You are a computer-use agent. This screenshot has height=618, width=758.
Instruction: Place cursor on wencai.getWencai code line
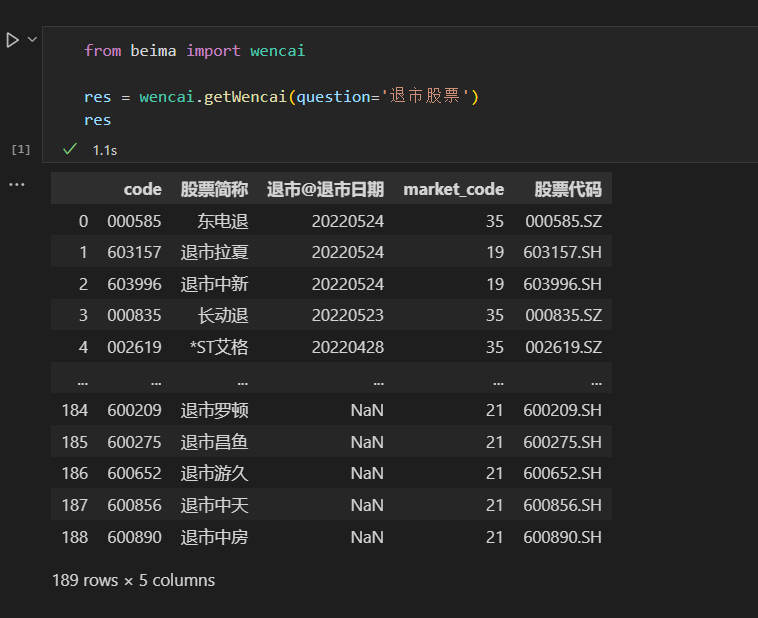[x=281, y=97]
